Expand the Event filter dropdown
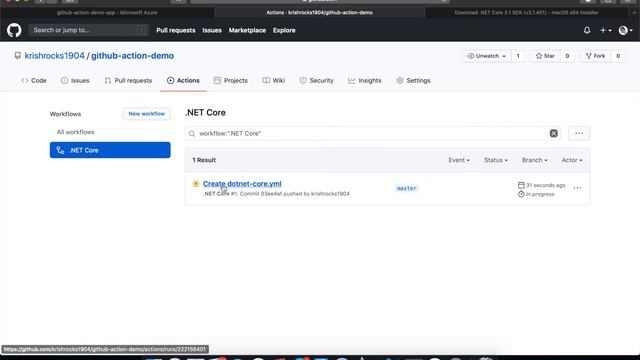The width and height of the screenshot is (640, 360). [x=459, y=160]
